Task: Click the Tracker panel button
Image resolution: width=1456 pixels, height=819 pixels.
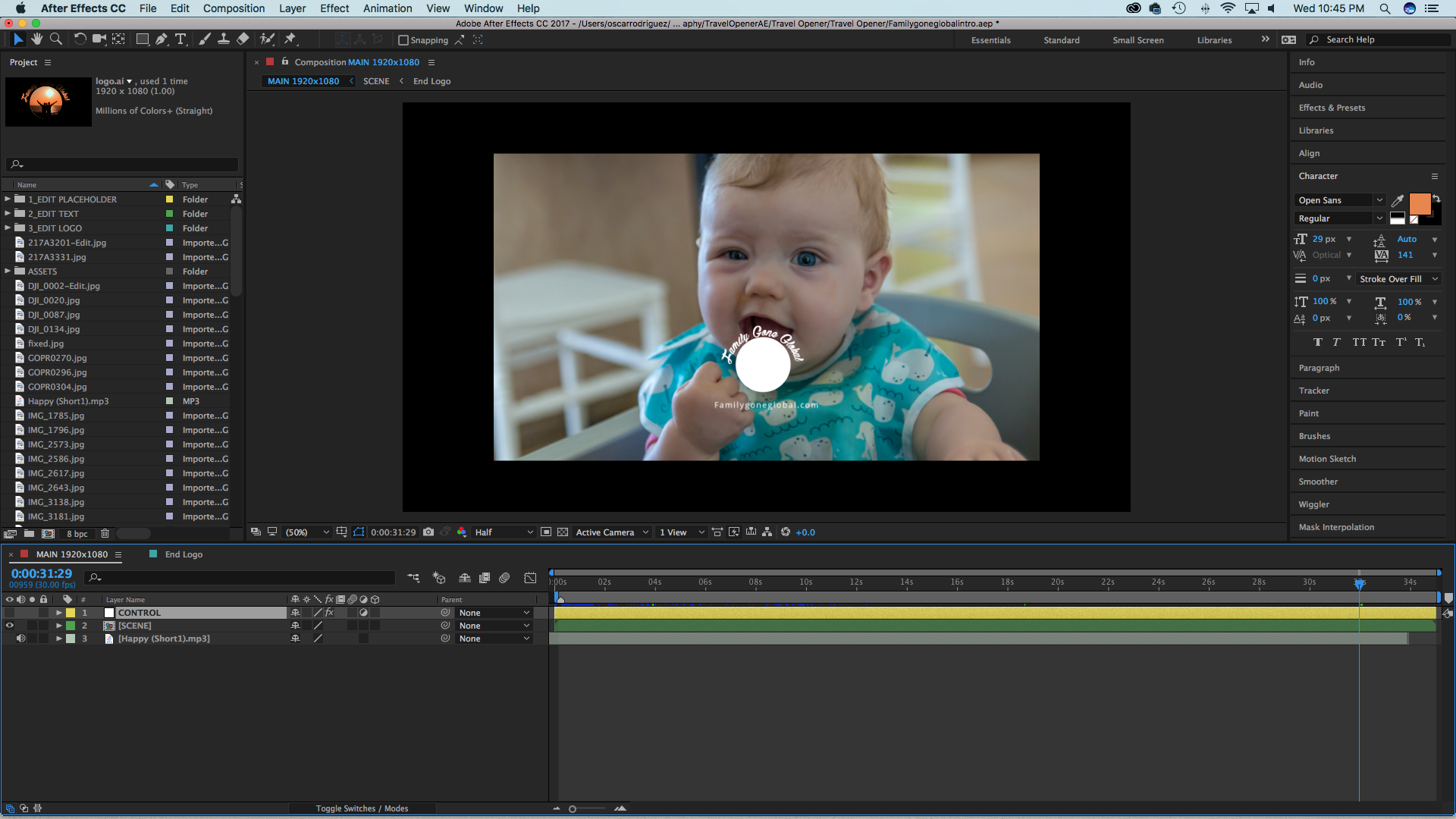Action: [1313, 390]
